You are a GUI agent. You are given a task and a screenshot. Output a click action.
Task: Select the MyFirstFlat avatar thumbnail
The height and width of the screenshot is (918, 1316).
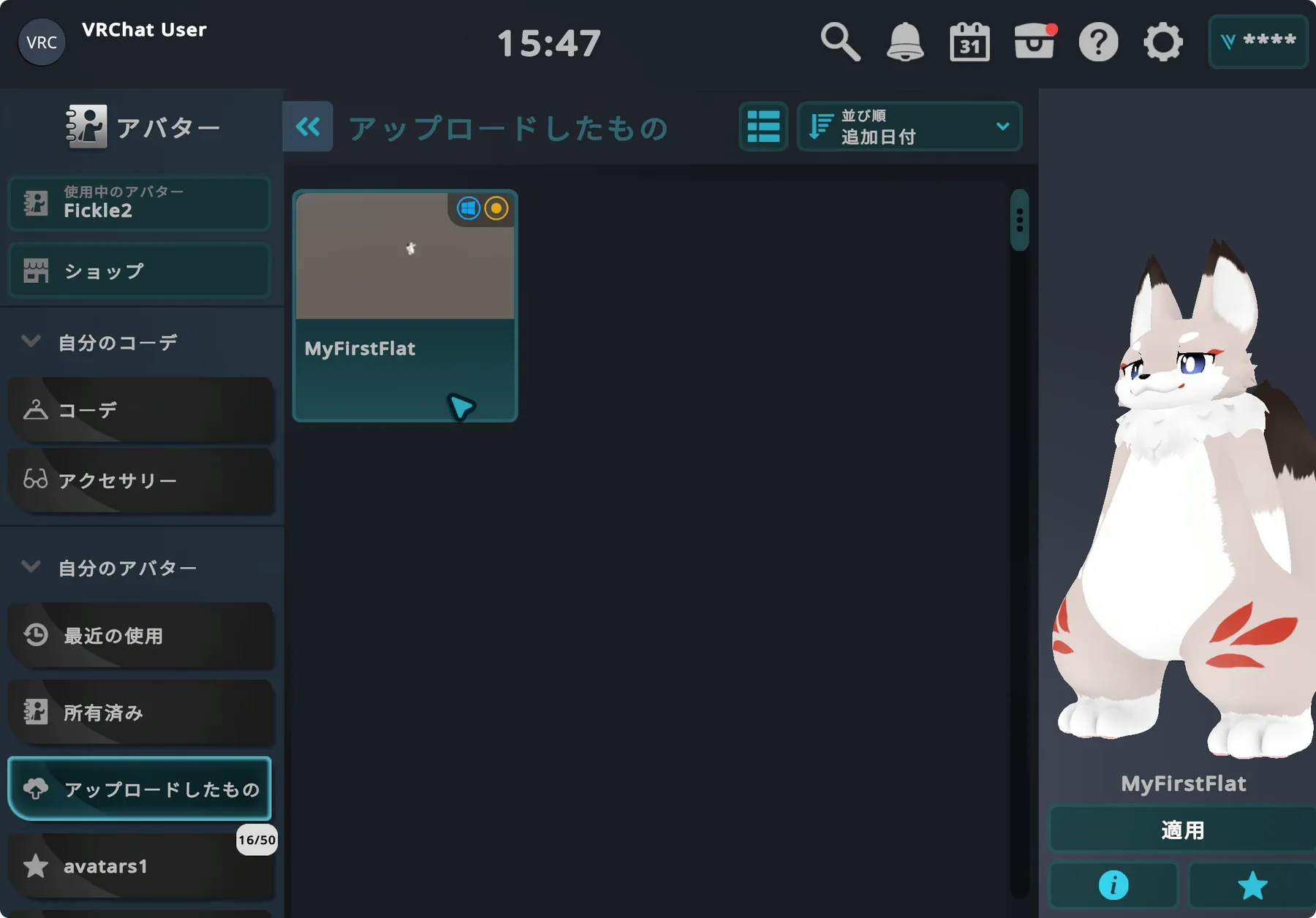405,256
